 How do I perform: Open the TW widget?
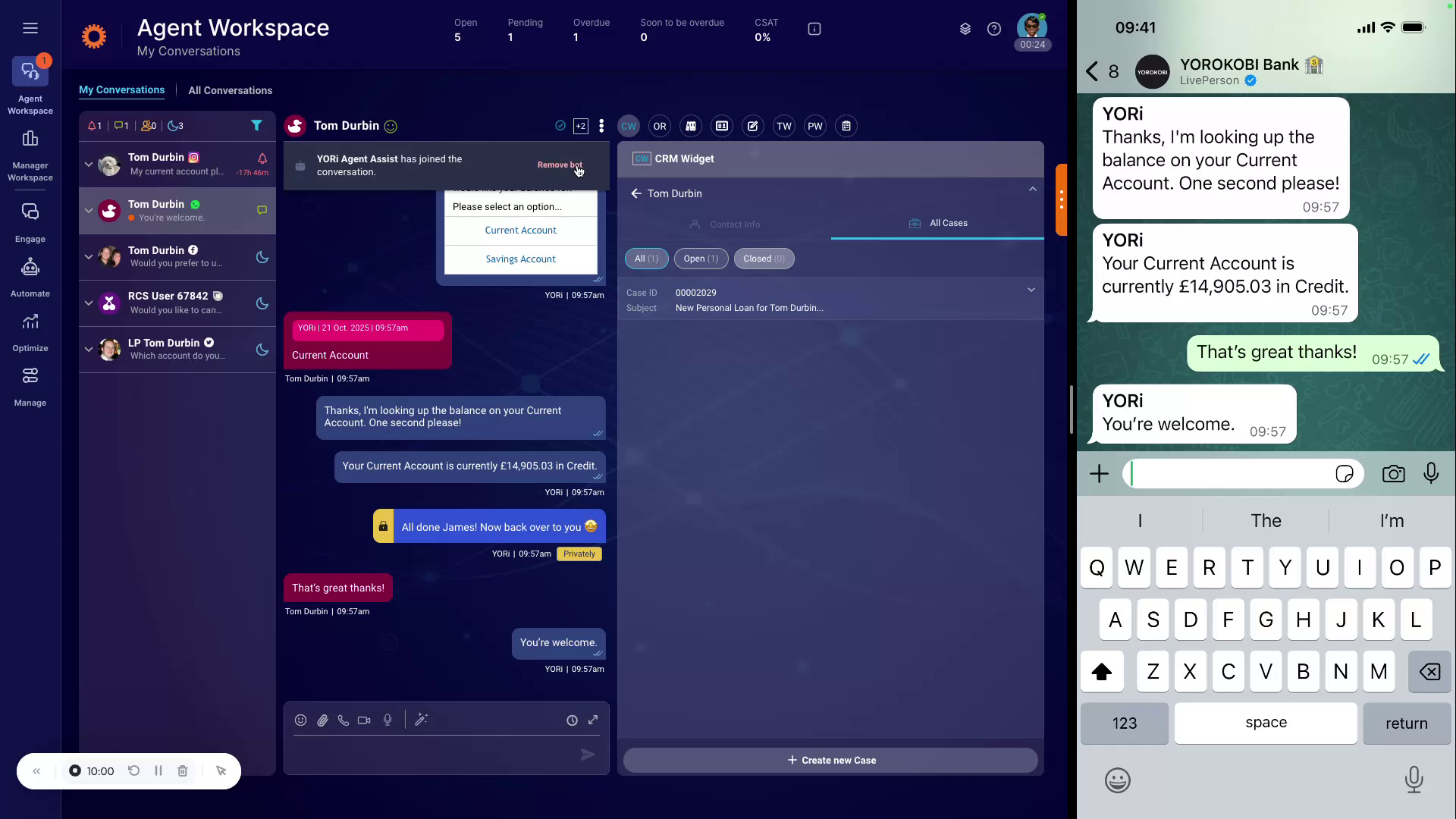coord(784,126)
